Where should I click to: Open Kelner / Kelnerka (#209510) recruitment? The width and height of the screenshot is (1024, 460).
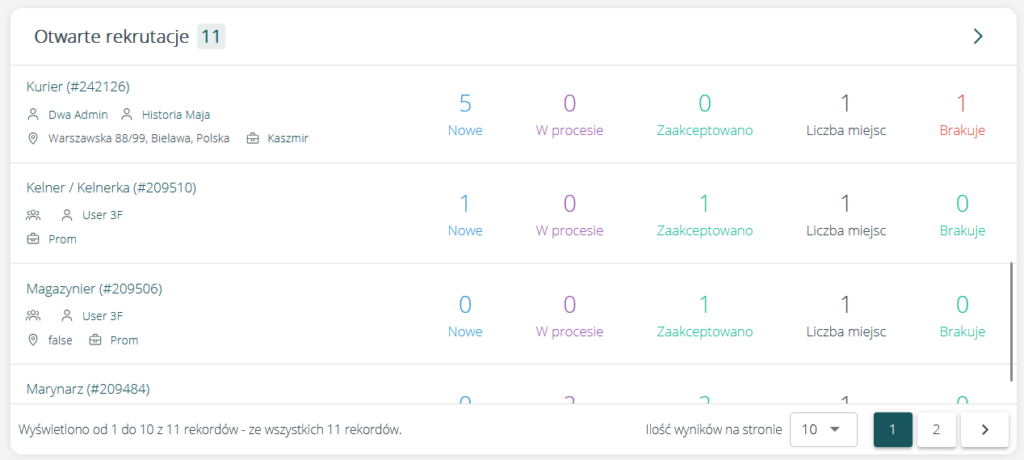point(104,187)
